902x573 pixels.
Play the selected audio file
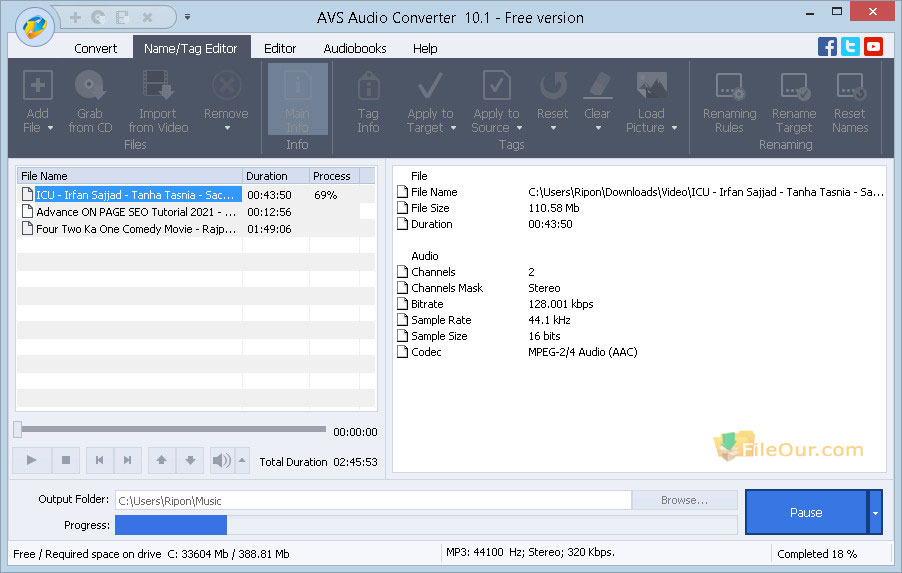[32, 460]
